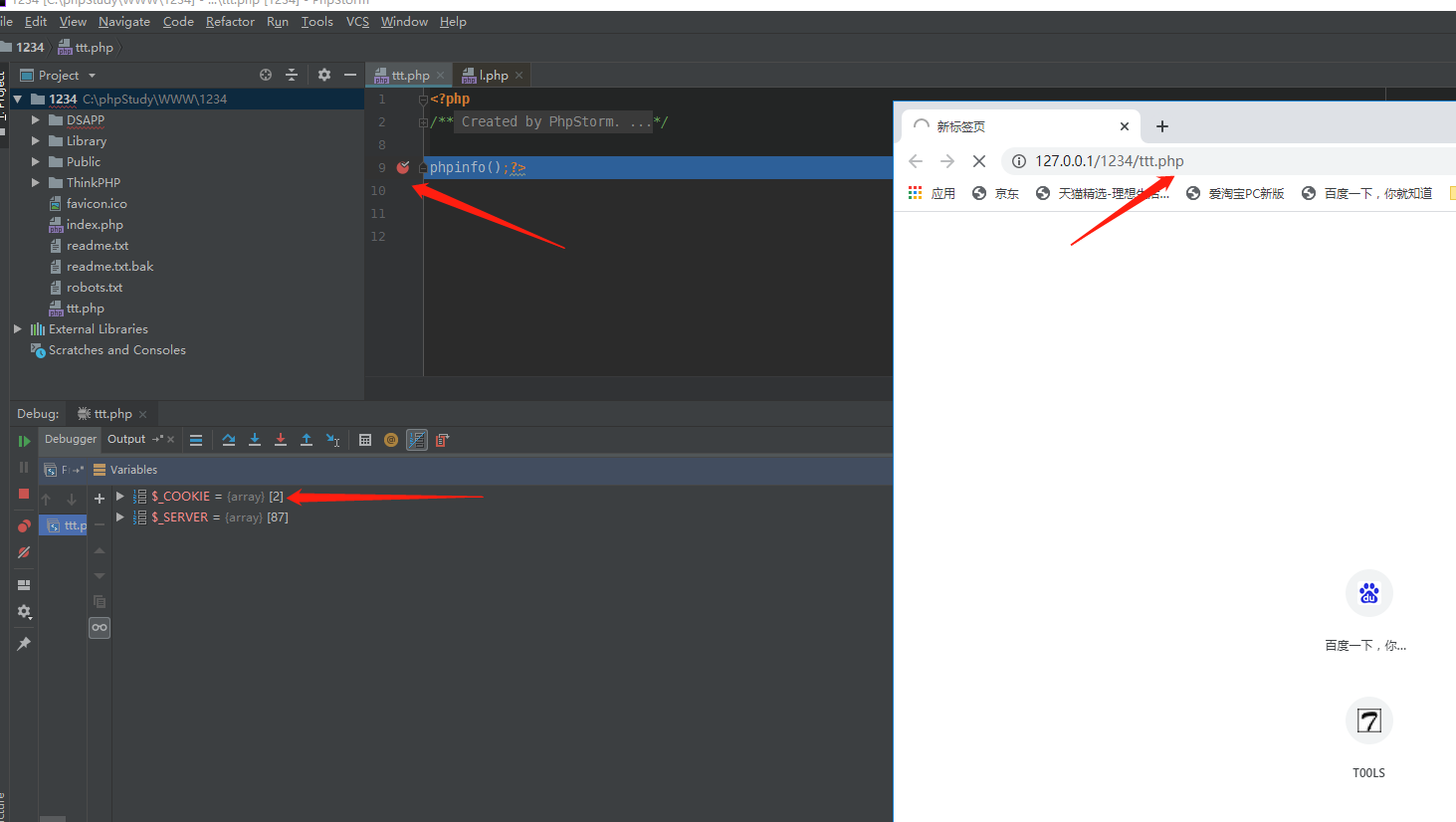This screenshot has height=822, width=1456.
Task: Click Collapse All icon in Project panel
Action: [x=292, y=75]
